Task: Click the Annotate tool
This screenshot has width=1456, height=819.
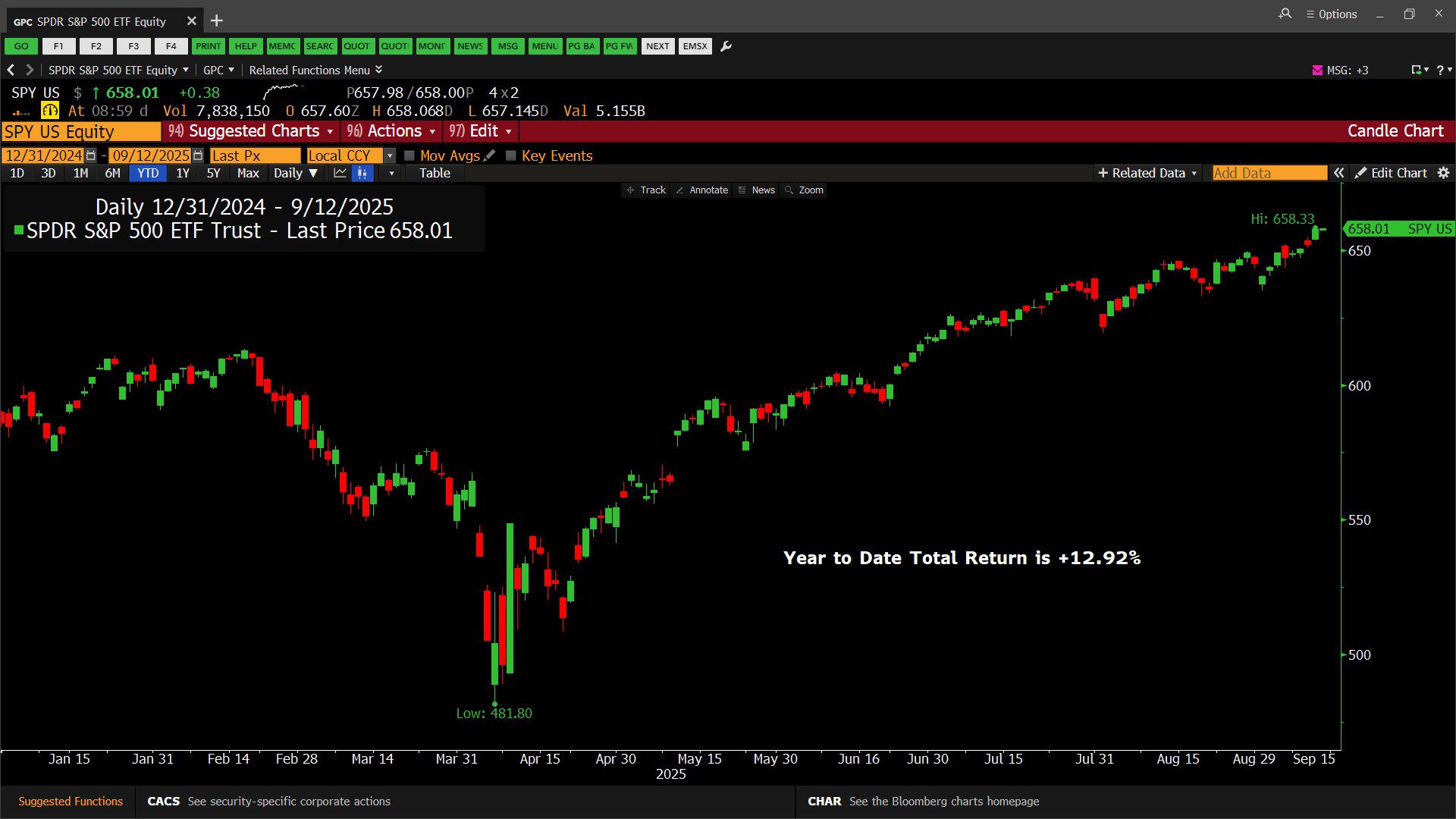Action: 701,190
